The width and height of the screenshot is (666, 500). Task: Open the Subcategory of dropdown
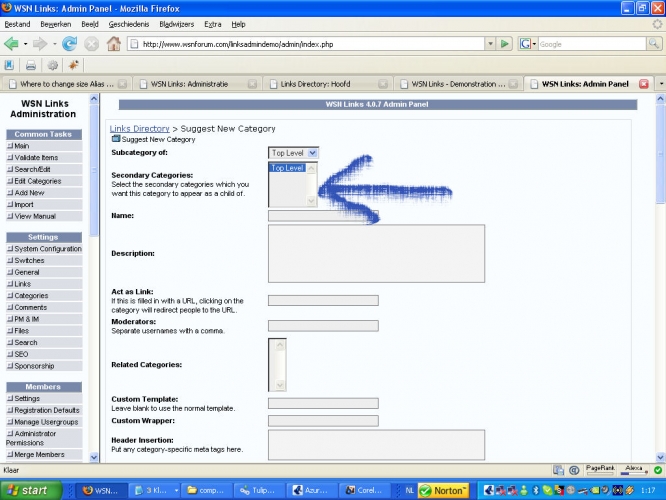click(x=293, y=153)
